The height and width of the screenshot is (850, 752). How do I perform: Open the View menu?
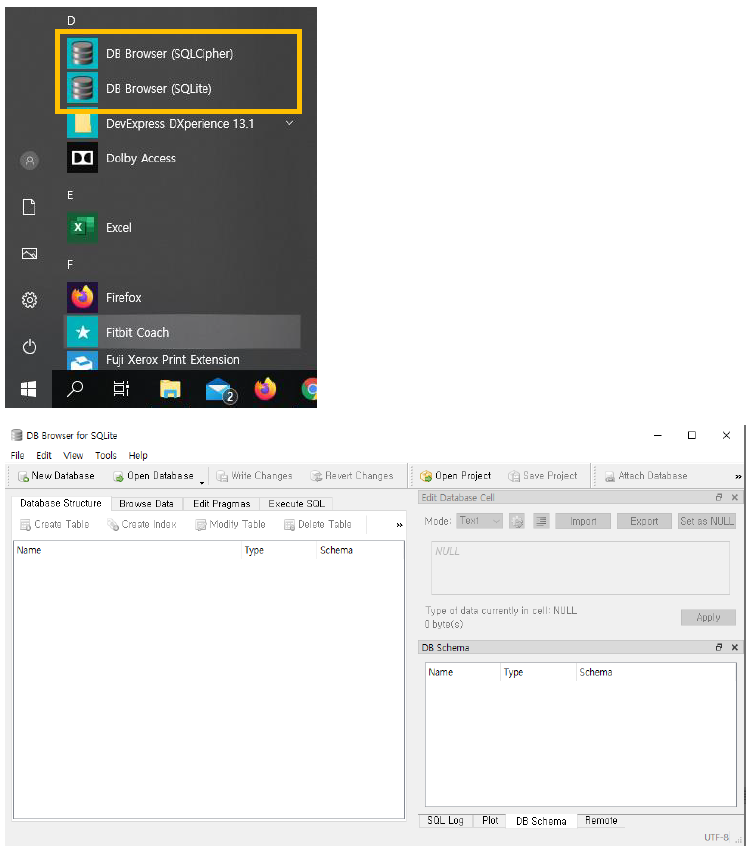coord(73,455)
